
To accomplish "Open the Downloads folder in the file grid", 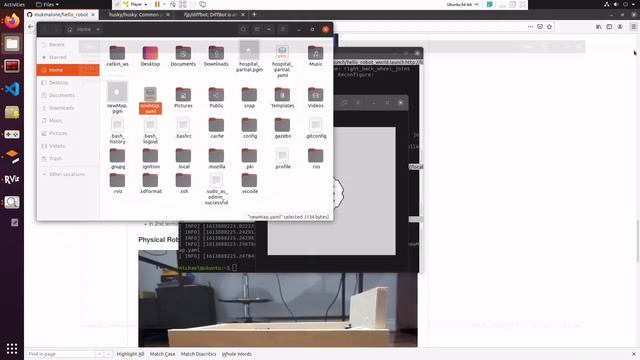I will [216, 56].
